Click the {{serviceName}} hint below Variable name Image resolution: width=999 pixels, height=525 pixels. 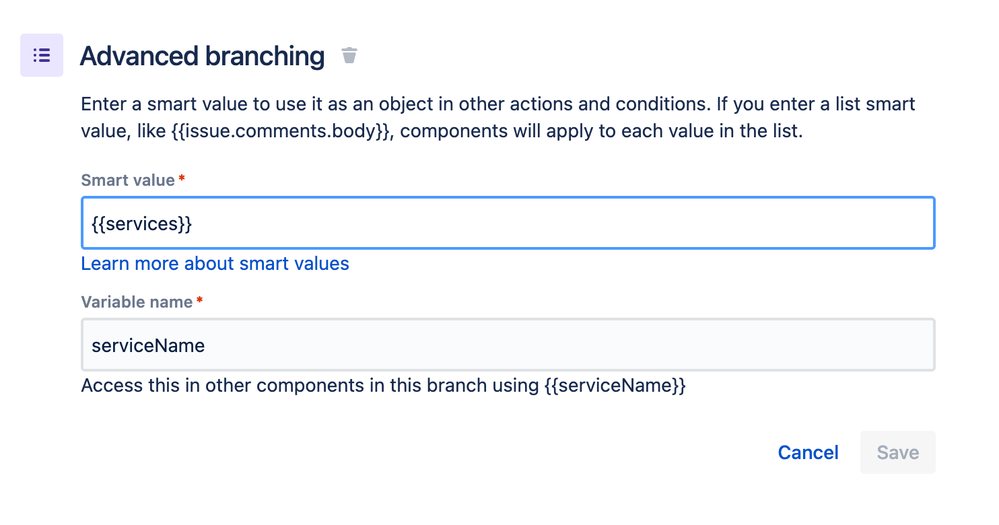(x=615, y=386)
